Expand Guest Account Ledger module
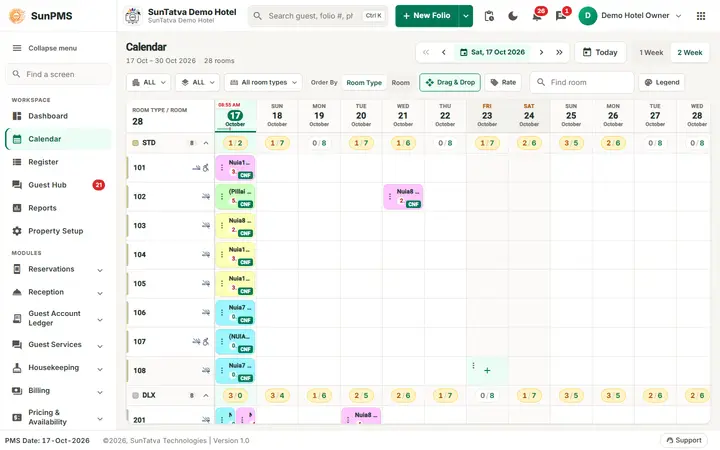 [x=58, y=318]
